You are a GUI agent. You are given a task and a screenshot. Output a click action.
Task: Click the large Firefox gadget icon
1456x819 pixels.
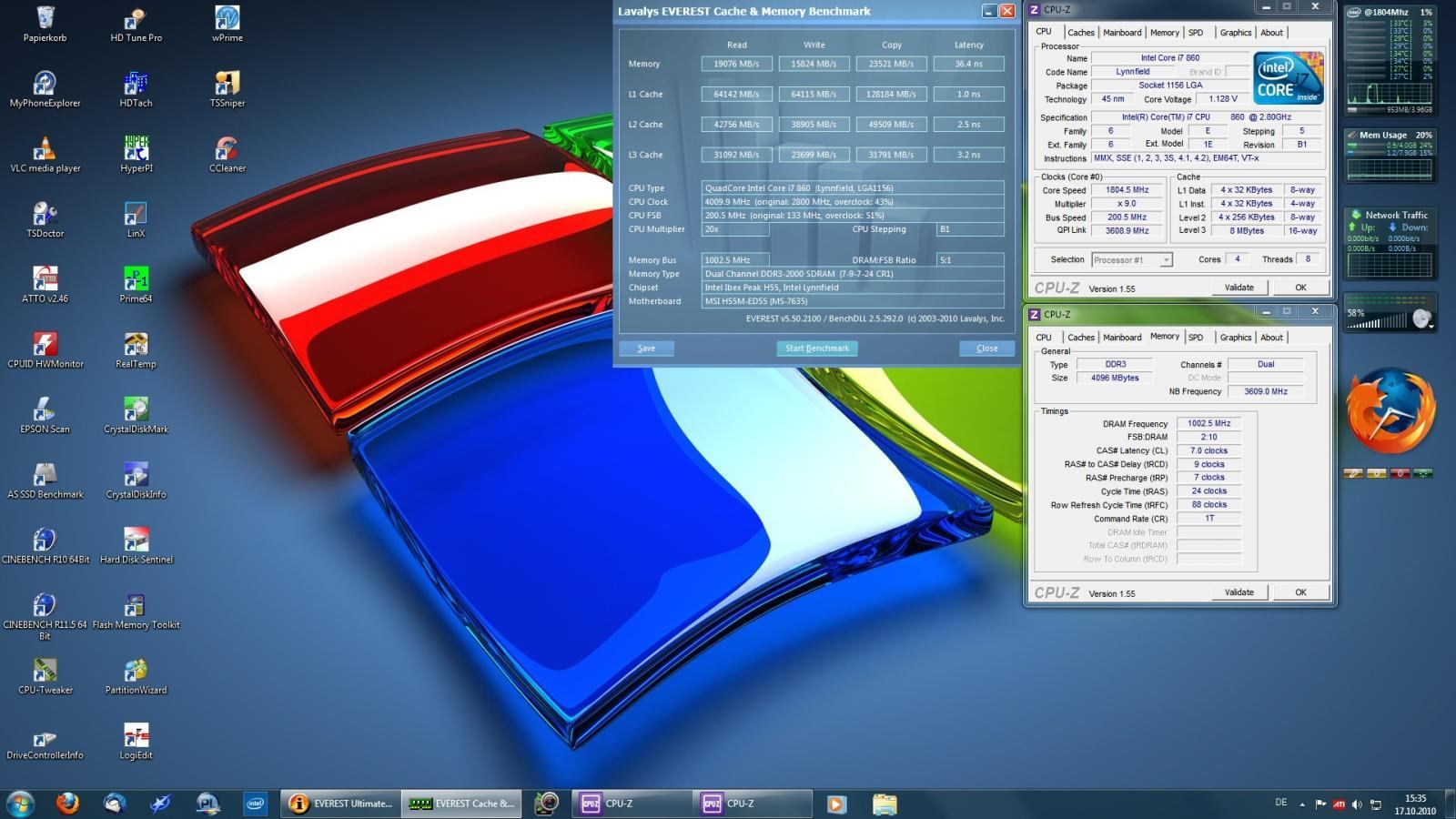point(1390,411)
